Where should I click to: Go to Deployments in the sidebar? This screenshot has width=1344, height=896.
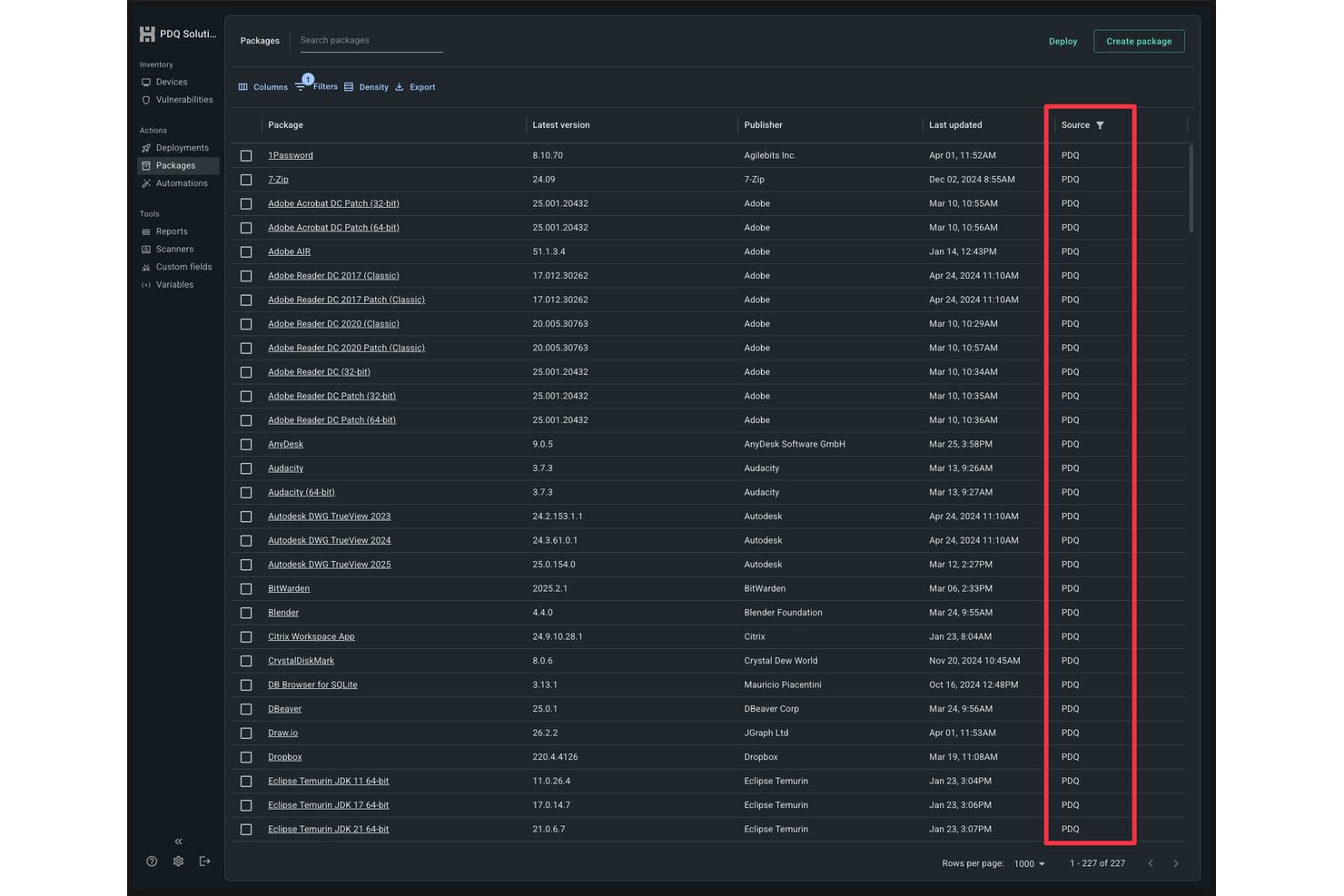pyautogui.click(x=182, y=148)
